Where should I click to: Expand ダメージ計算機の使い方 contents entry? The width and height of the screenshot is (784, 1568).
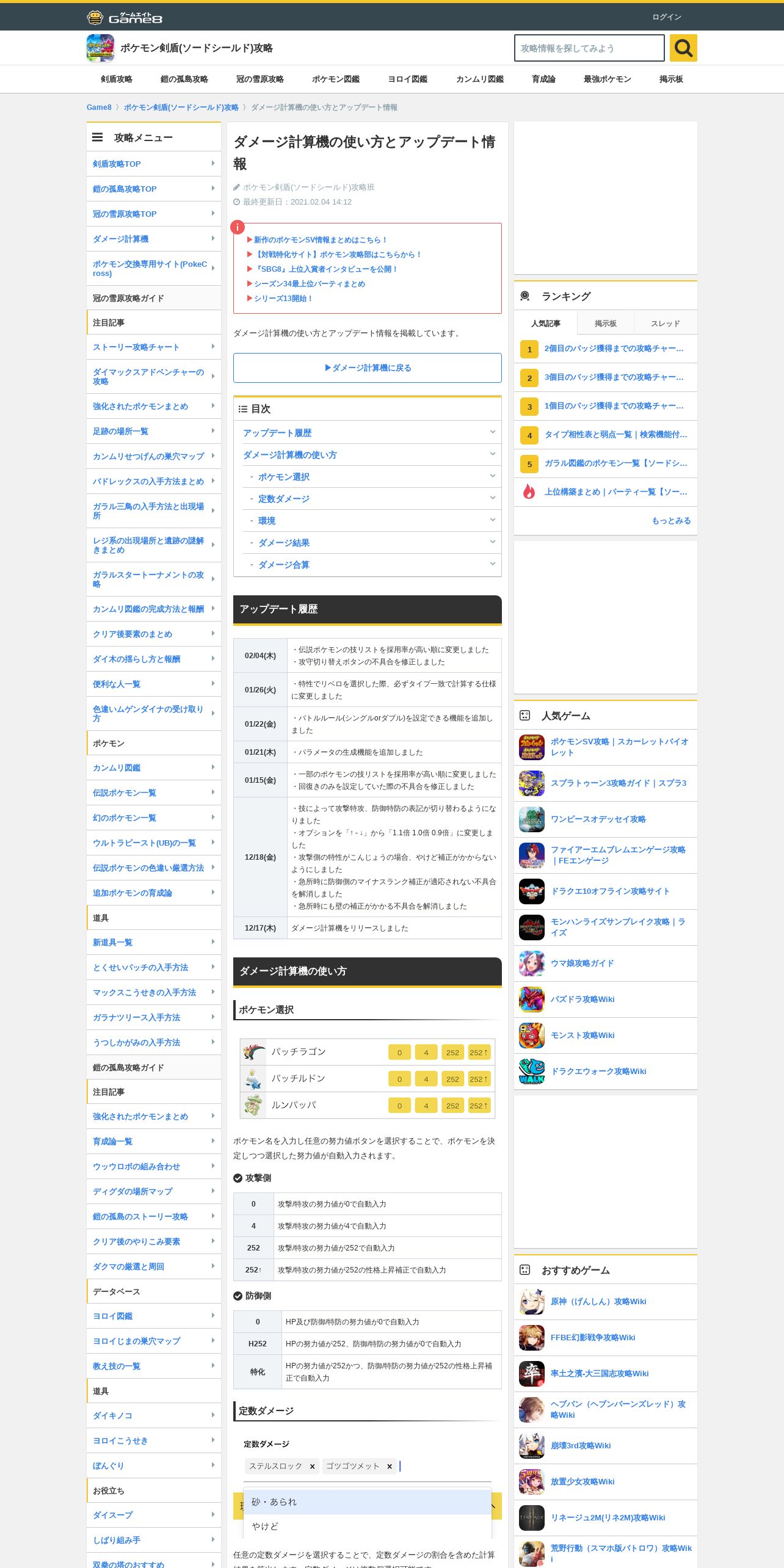click(x=492, y=454)
